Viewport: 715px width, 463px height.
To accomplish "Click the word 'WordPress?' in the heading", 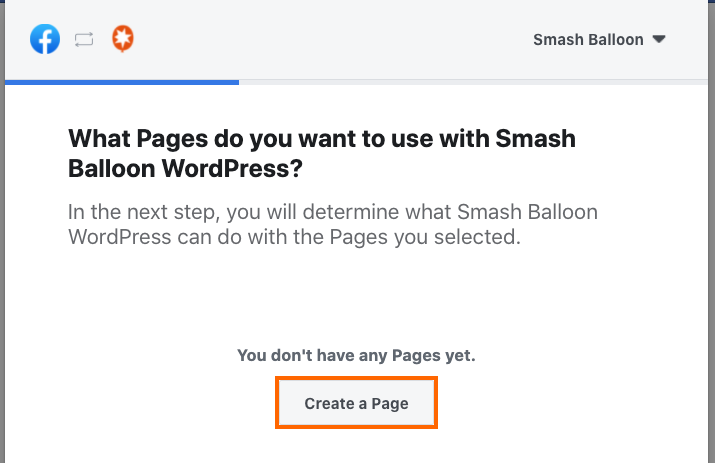I will (239, 169).
